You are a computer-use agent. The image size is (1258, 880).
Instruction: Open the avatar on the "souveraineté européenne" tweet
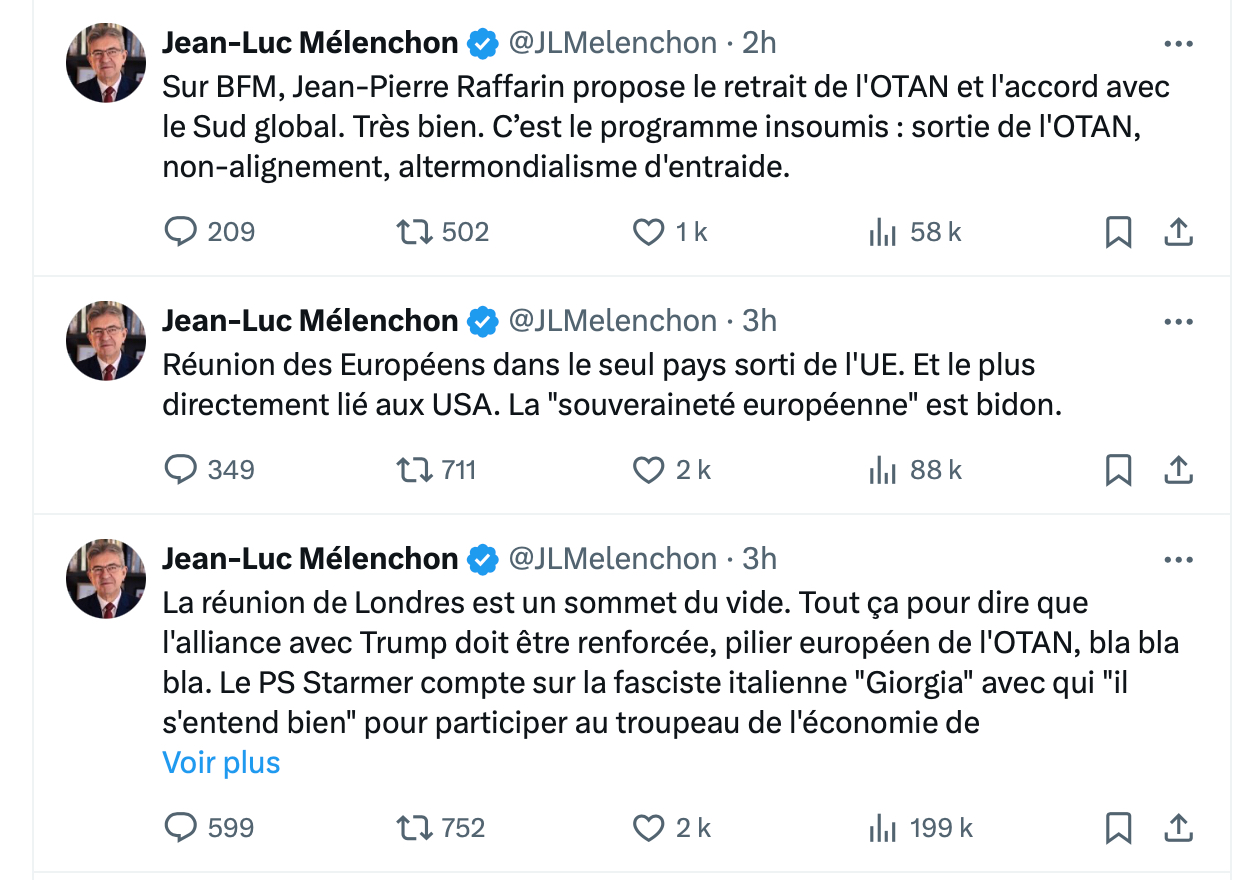point(106,341)
